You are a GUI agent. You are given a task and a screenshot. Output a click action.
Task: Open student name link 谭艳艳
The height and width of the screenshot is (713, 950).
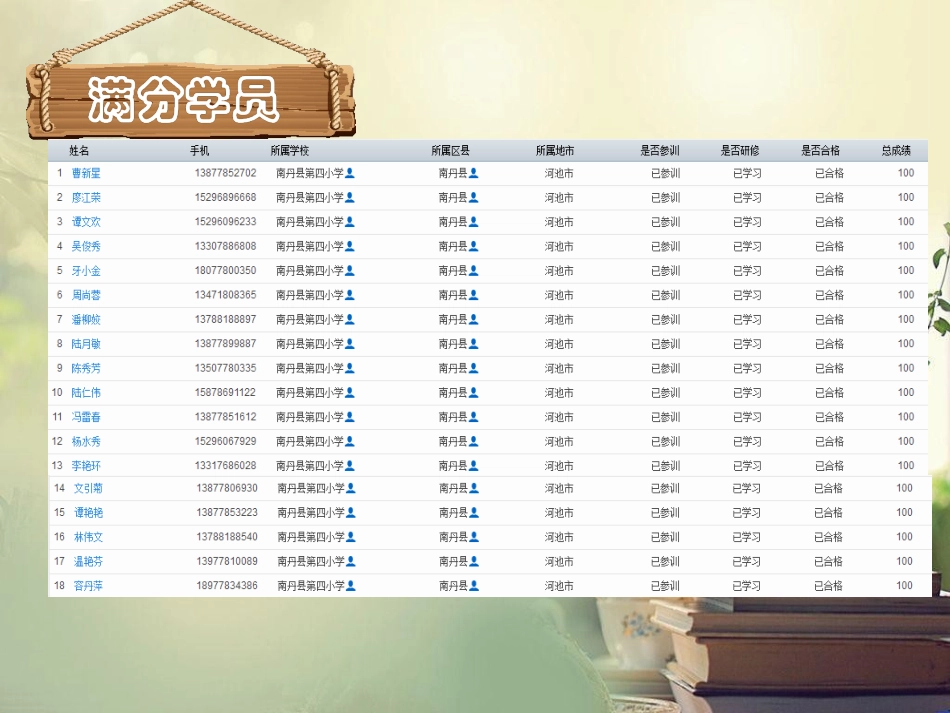coord(88,512)
